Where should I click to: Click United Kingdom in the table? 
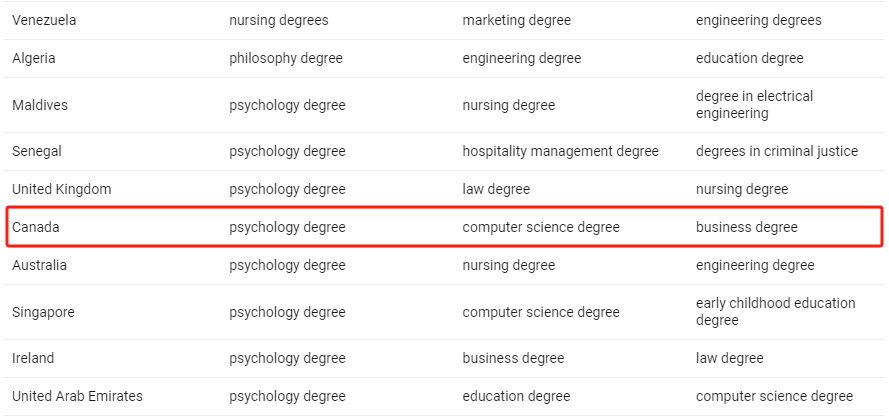coord(62,189)
